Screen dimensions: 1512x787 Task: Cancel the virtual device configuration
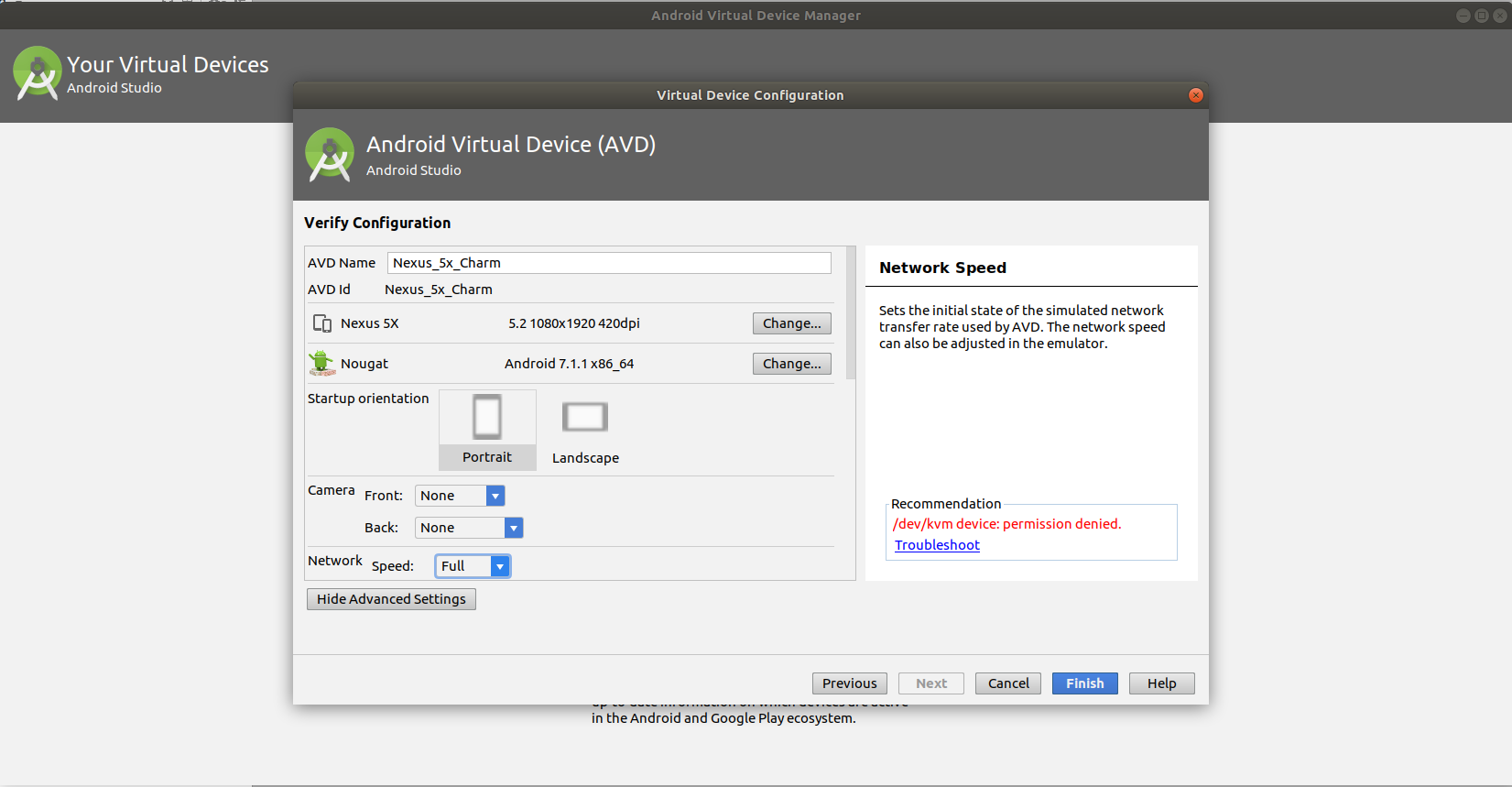tap(1008, 683)
